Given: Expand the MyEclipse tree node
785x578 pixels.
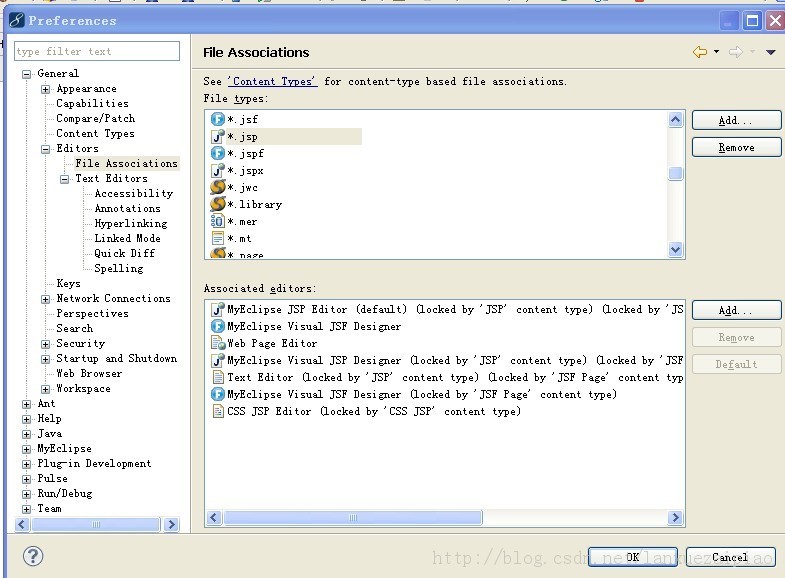Looking at the screenshot, I should tap(27, 449).
